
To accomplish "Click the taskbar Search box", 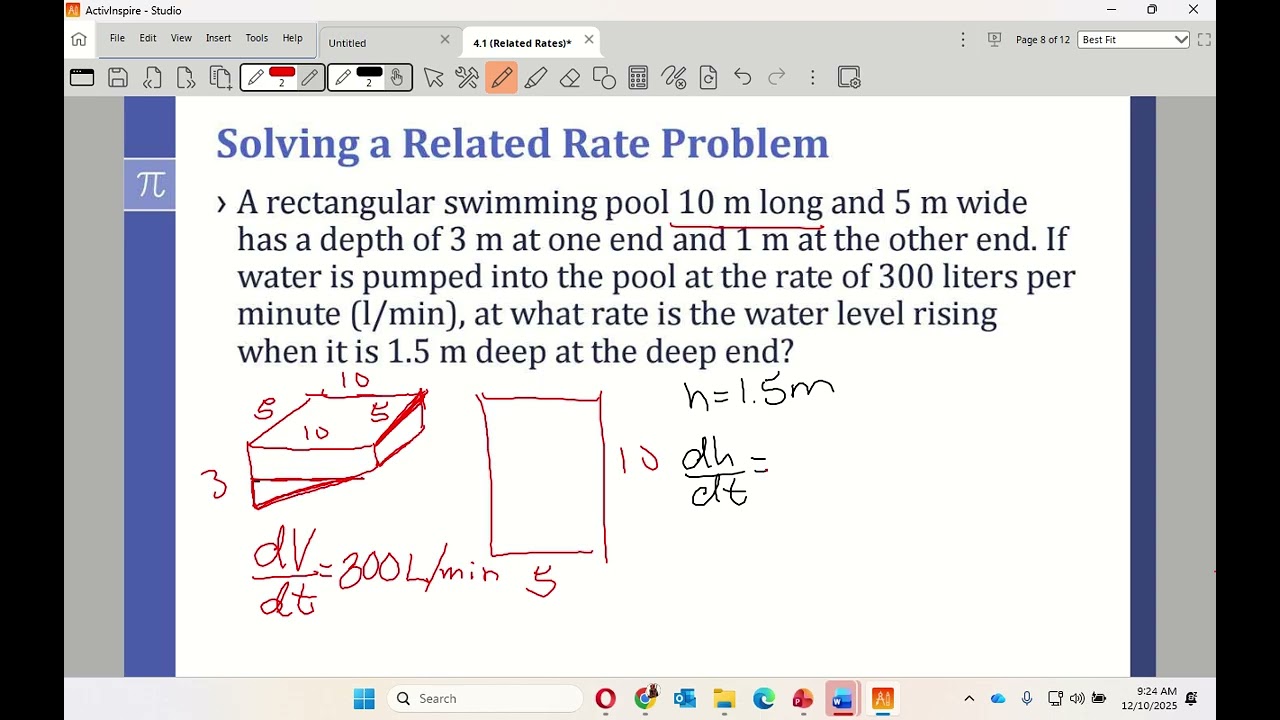I will click(485, 698).
